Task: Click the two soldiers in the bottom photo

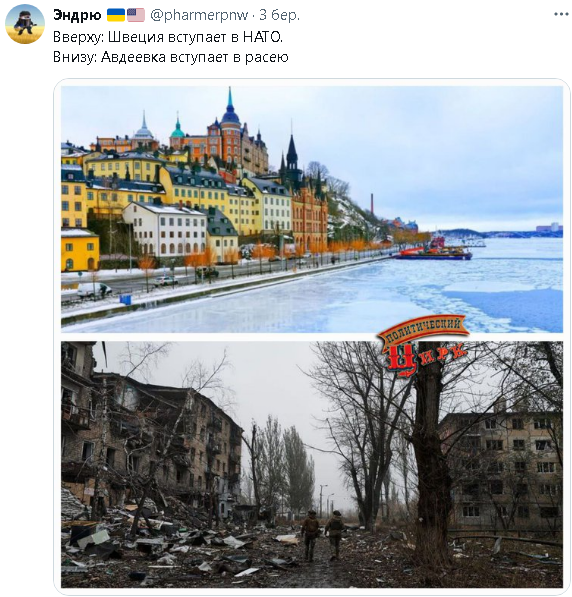Action: [323, 535]
